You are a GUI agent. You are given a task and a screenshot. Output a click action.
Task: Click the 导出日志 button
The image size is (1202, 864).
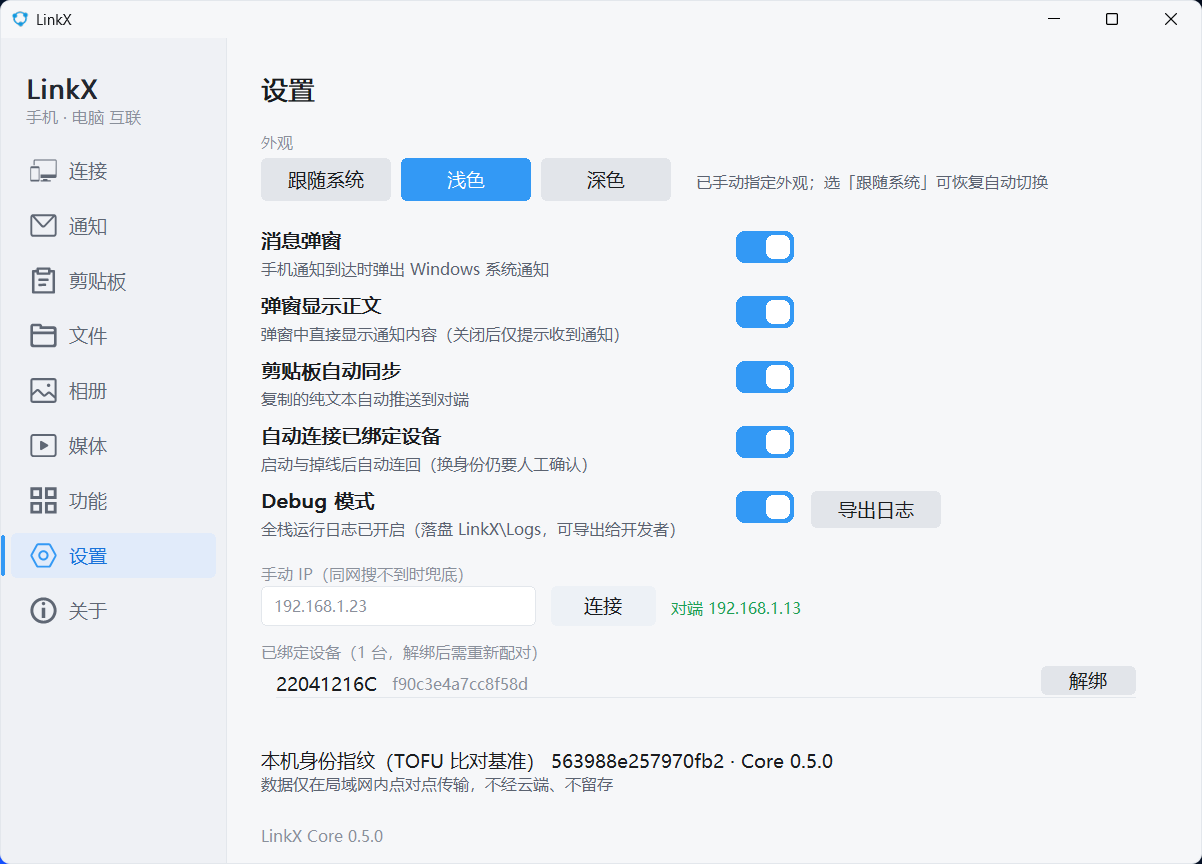(876, 510)
